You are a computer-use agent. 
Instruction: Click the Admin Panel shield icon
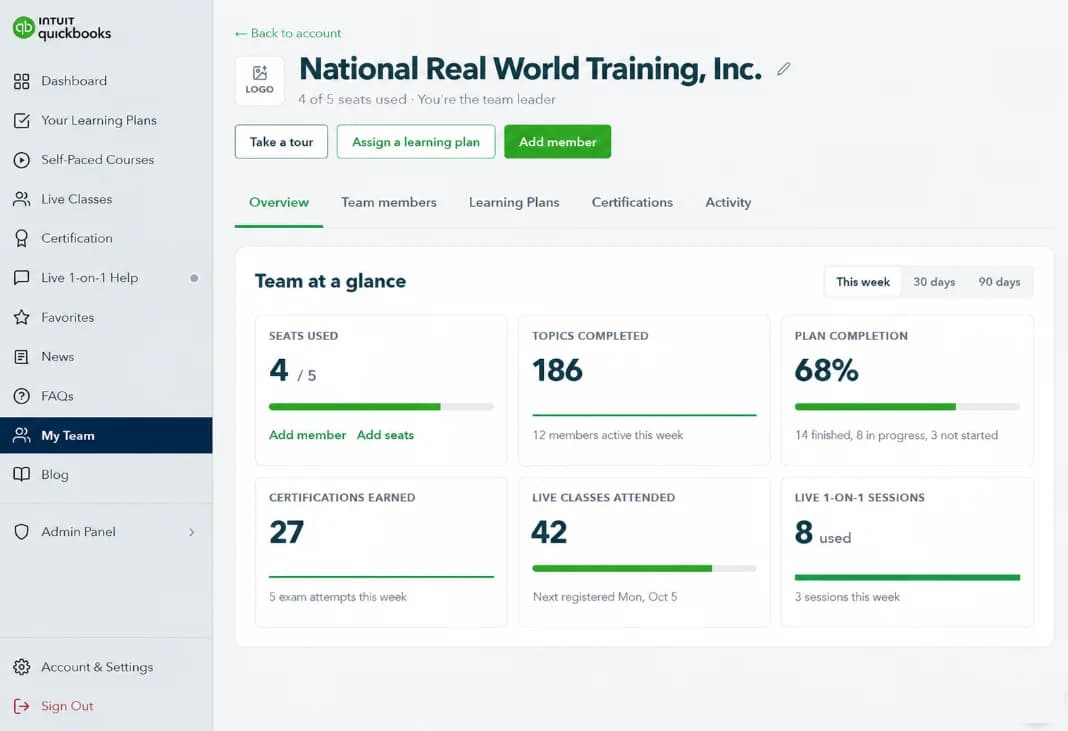click(22, 532)
